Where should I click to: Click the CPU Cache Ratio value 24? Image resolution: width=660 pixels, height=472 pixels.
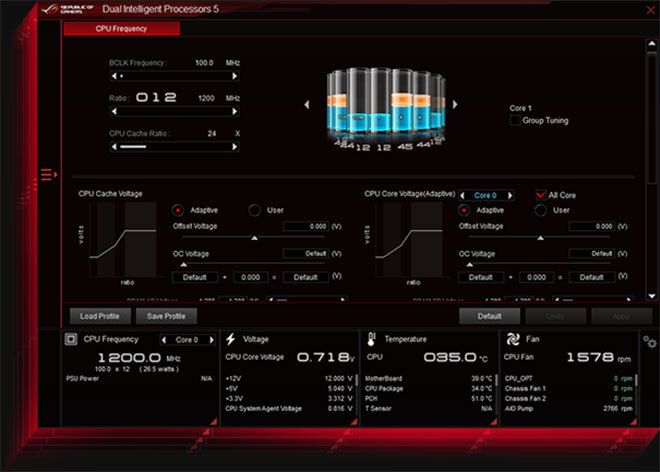212,133
